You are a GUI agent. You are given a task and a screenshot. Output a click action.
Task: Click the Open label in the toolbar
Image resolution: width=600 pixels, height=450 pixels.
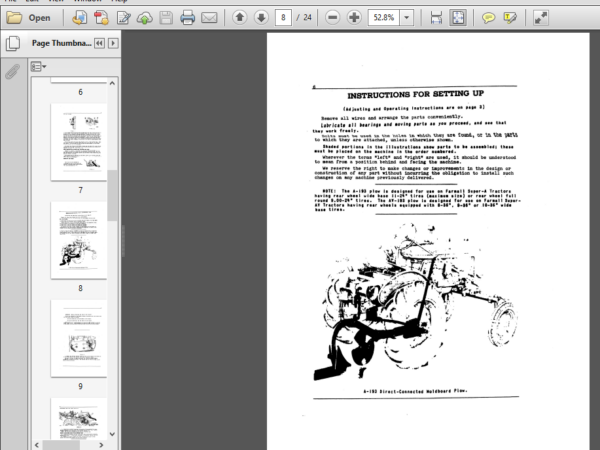coord(39,18)
